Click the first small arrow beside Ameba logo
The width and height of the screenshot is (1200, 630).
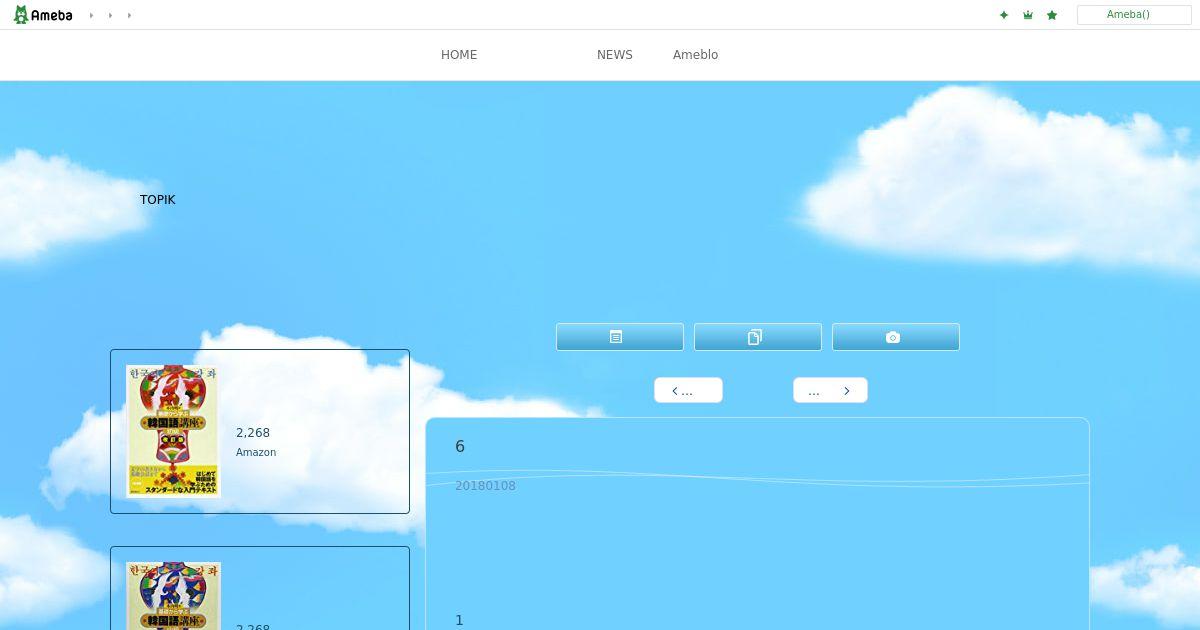pos(91,15)
